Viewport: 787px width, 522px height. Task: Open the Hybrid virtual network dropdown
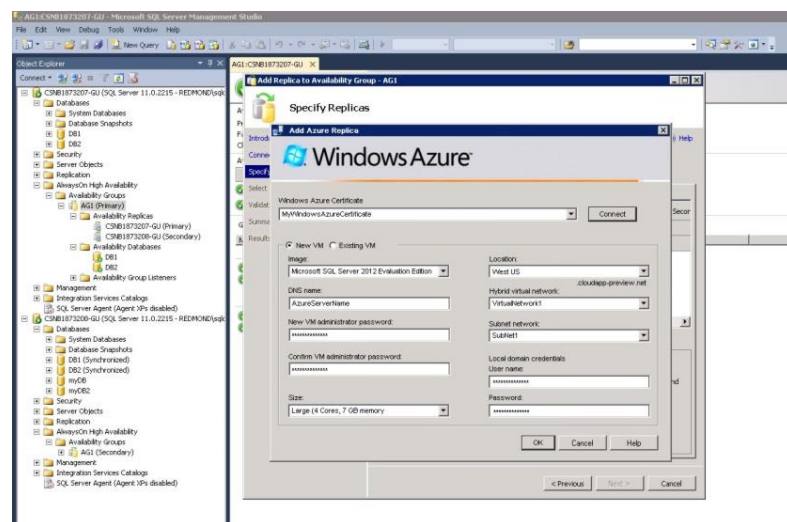click(x=643, y=304)
